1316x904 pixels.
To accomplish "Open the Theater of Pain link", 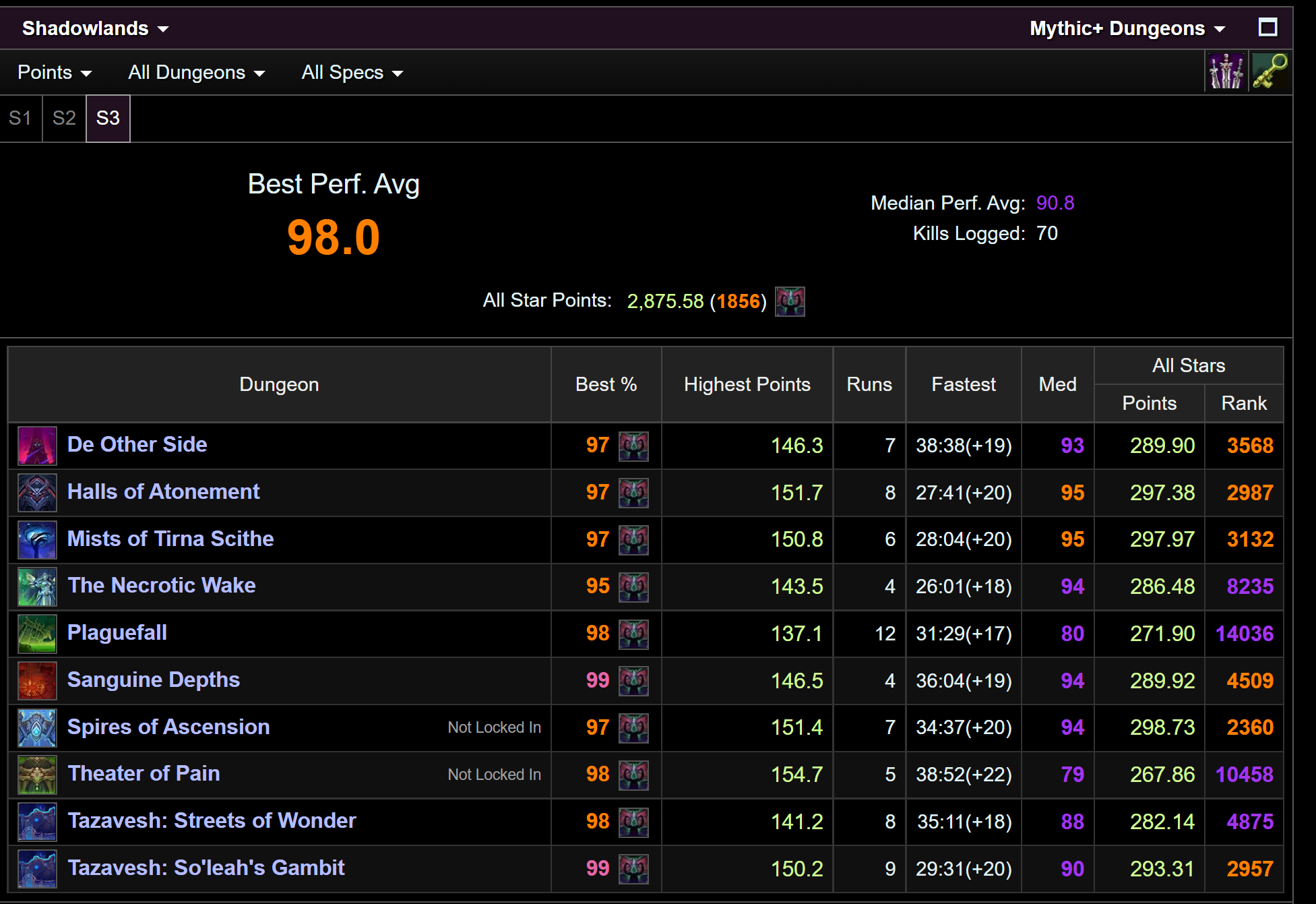I will pyautogui.click(x=144, y=773).
